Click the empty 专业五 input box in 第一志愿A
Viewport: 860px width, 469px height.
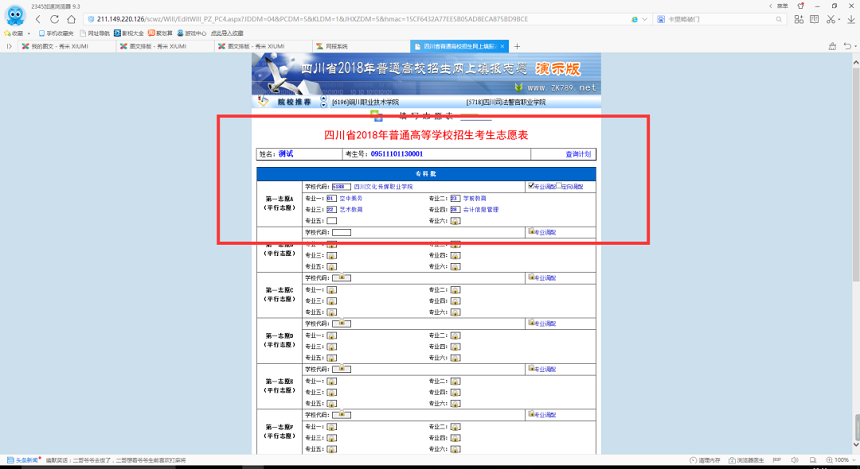[331, 220]
